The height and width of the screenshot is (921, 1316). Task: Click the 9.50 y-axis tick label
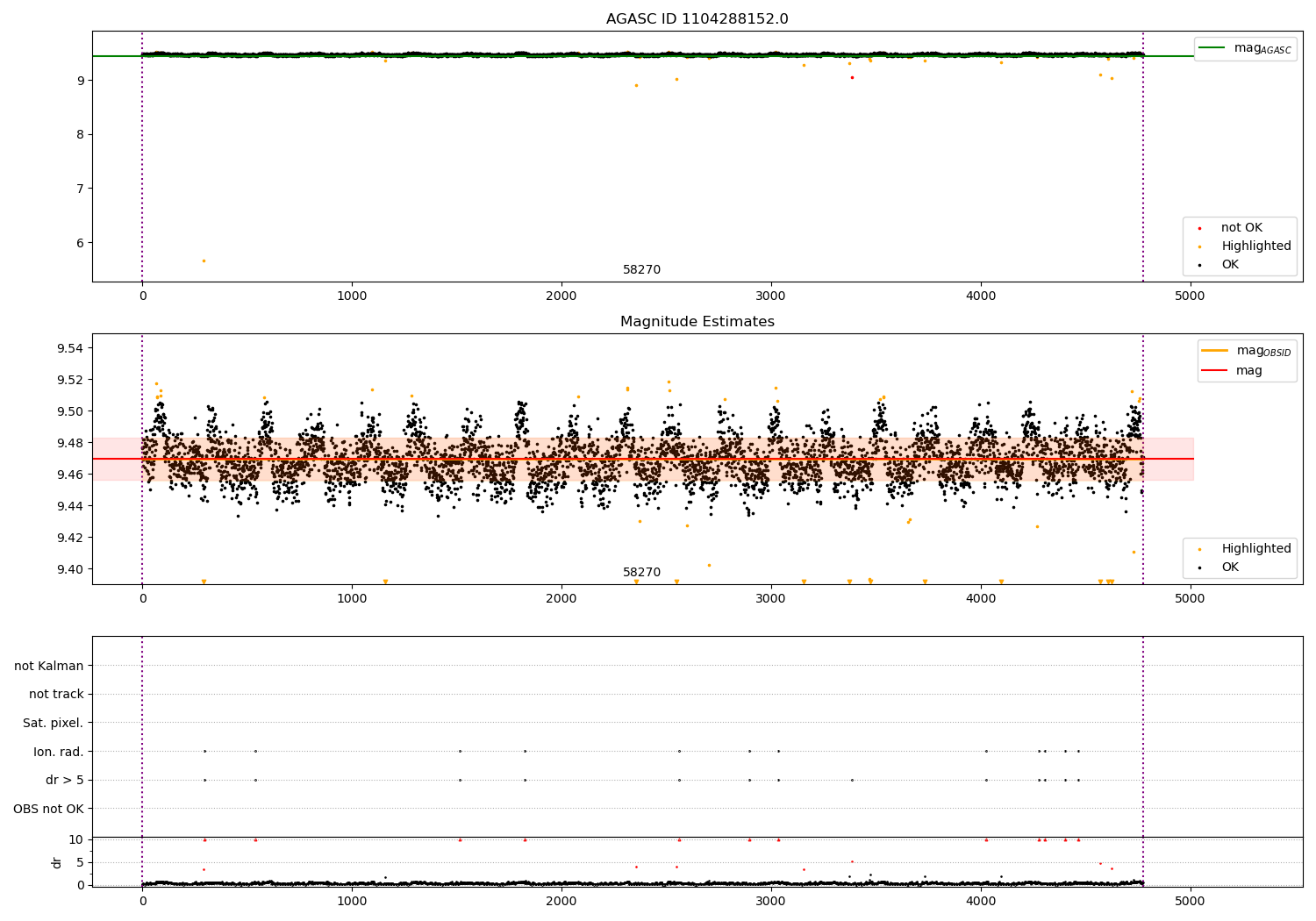(x=70, y=411)
